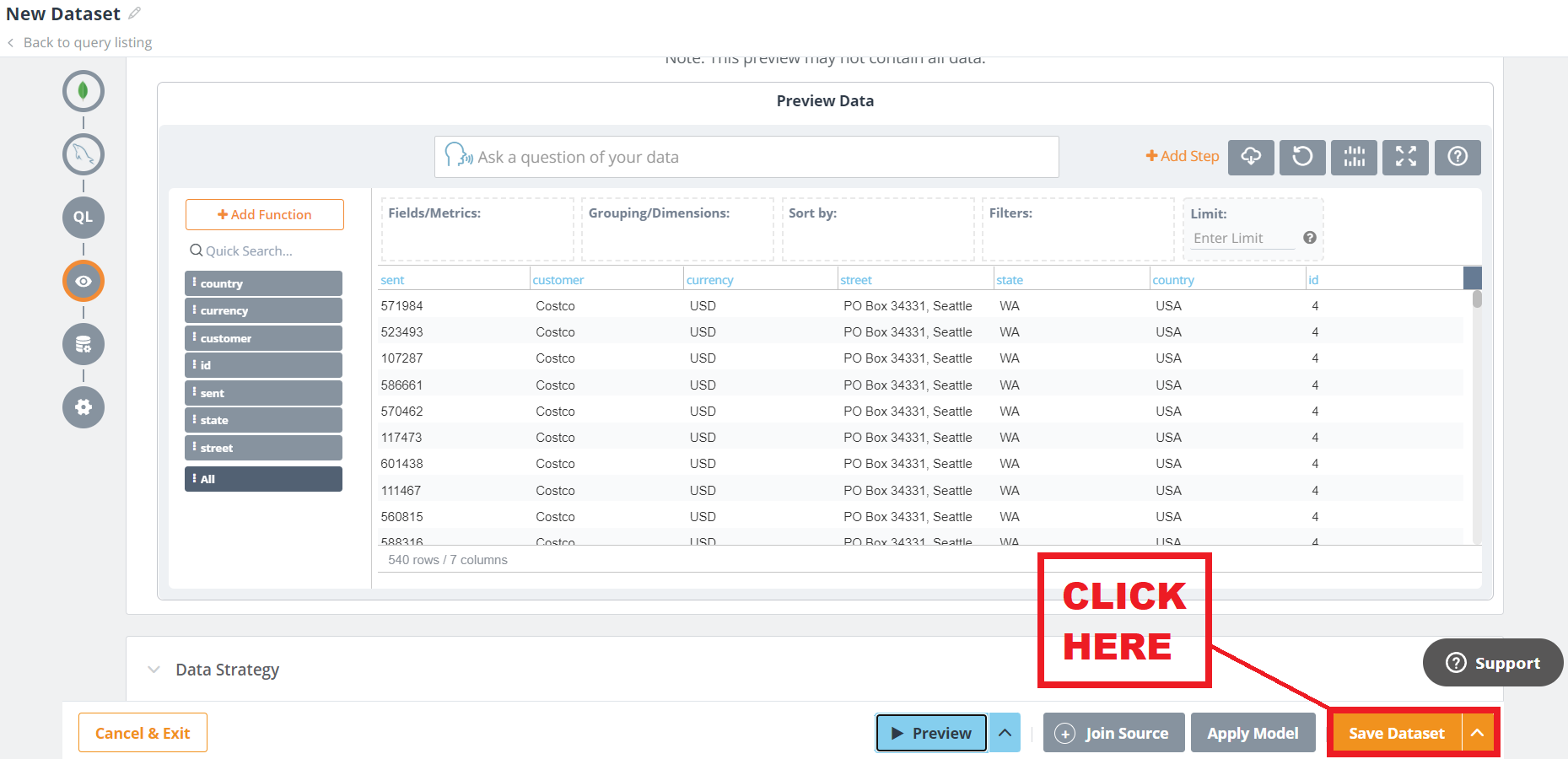This screenshot has width=1568, height=759.
Task: Click the cloud download export icon
Action: 1250,157
